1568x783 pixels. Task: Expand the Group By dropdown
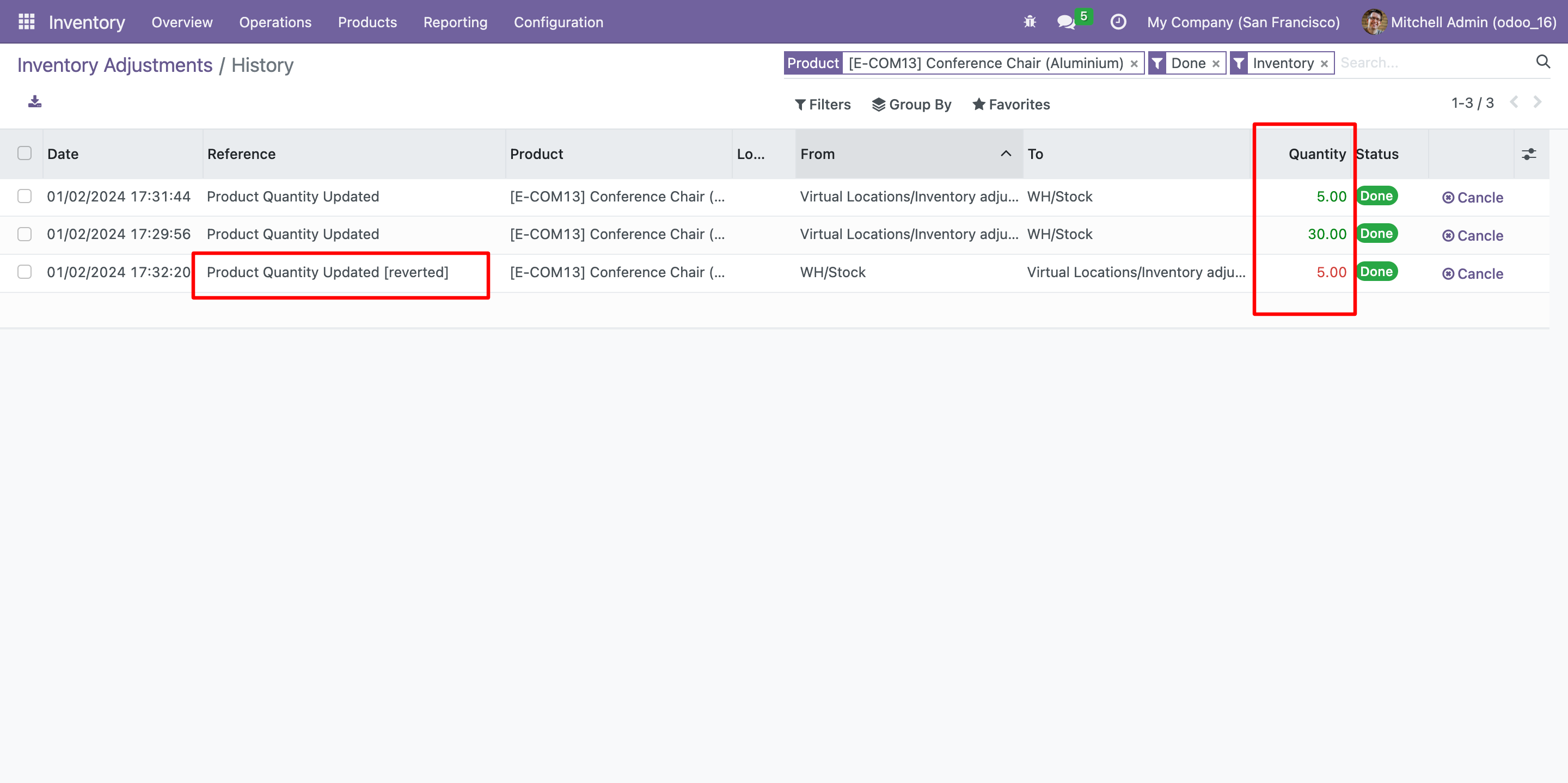(911, 104)
